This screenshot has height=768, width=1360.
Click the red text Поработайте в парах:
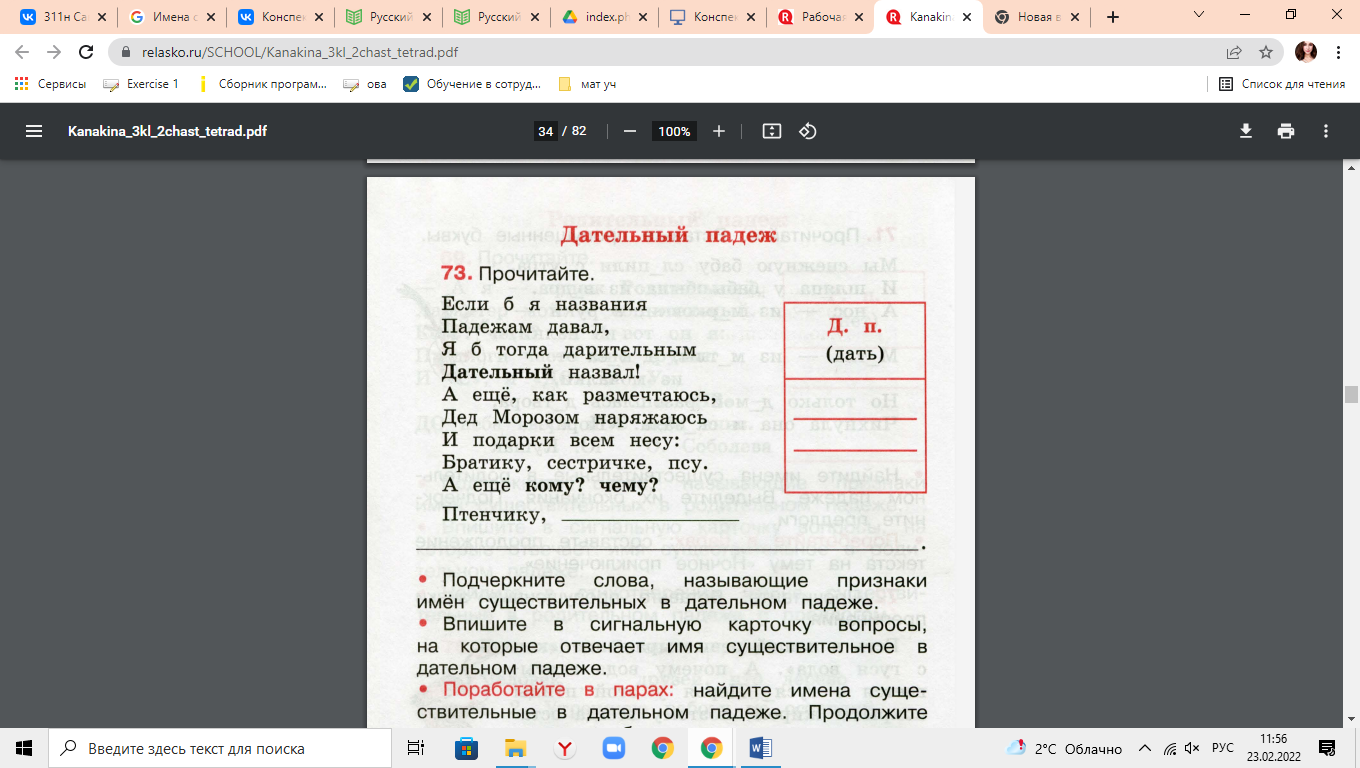tap(560, 690)
